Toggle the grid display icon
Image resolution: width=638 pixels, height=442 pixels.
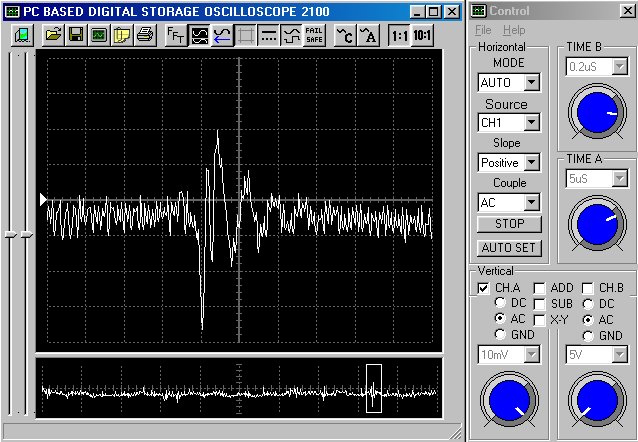pyautogui.click(x=245, y=35)
